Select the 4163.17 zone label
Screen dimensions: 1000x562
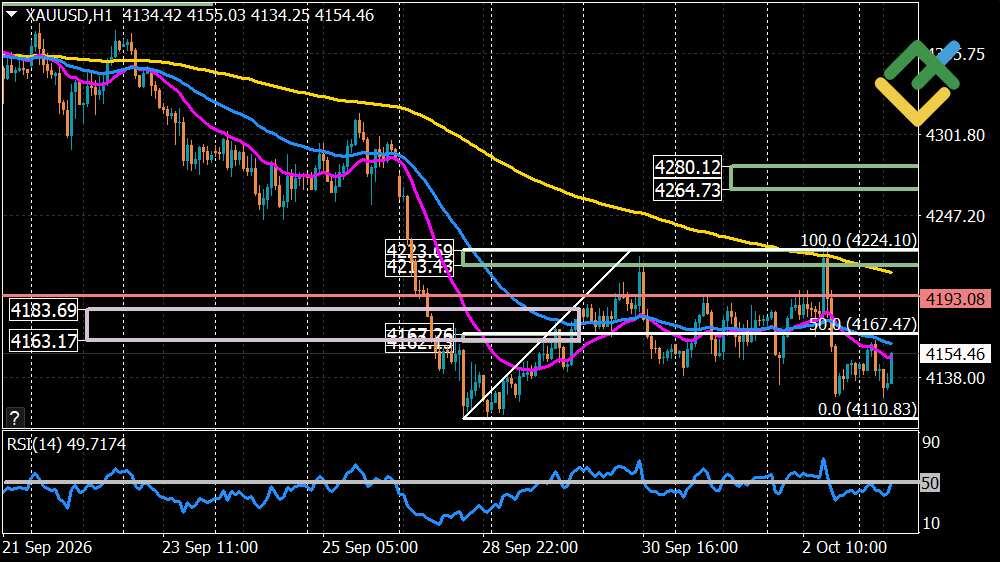pos(44,341)
